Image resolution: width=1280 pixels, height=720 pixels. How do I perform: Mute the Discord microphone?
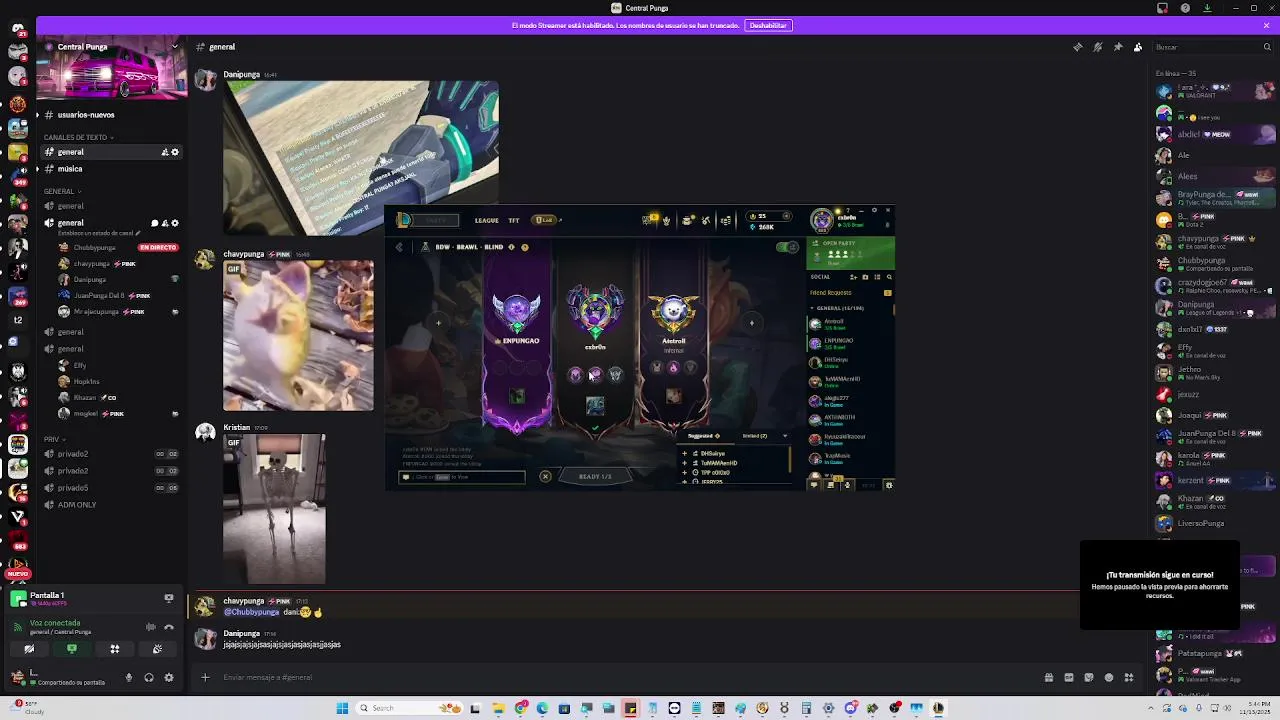(128, 677)
